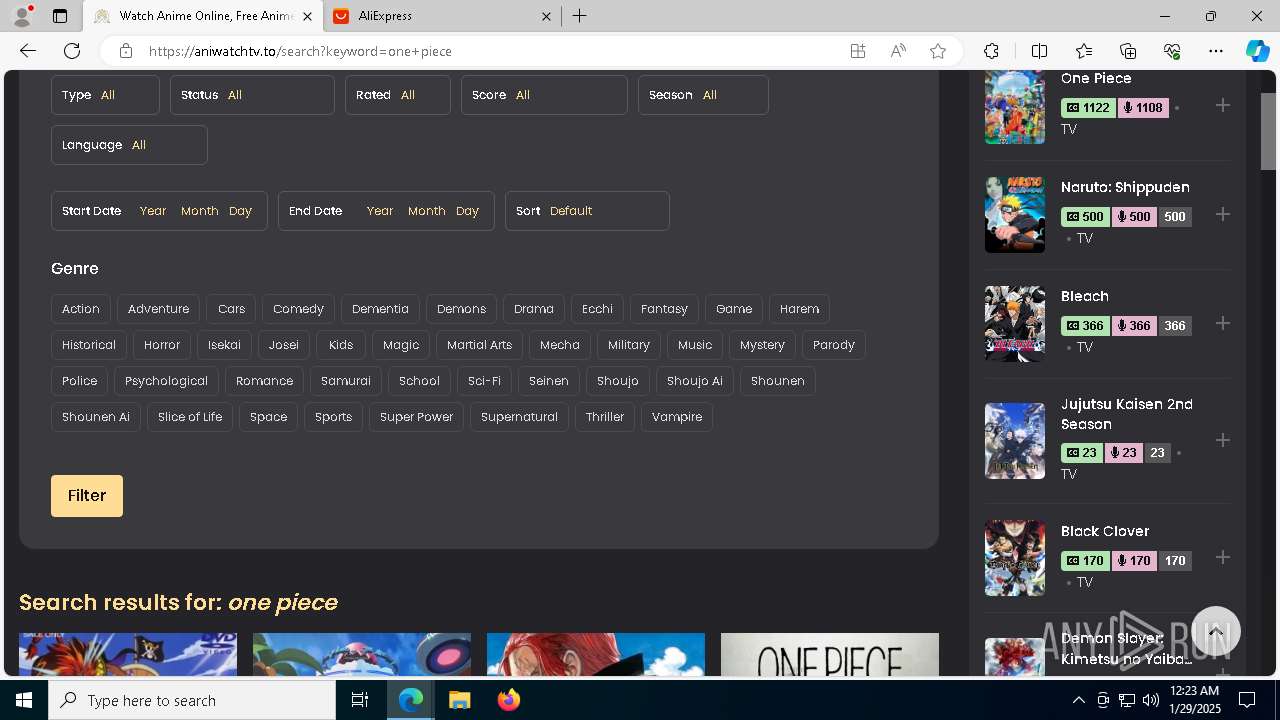Toggle the Comedy genre tag
This screenshot has width=1280, height=720.
[298, 309]
